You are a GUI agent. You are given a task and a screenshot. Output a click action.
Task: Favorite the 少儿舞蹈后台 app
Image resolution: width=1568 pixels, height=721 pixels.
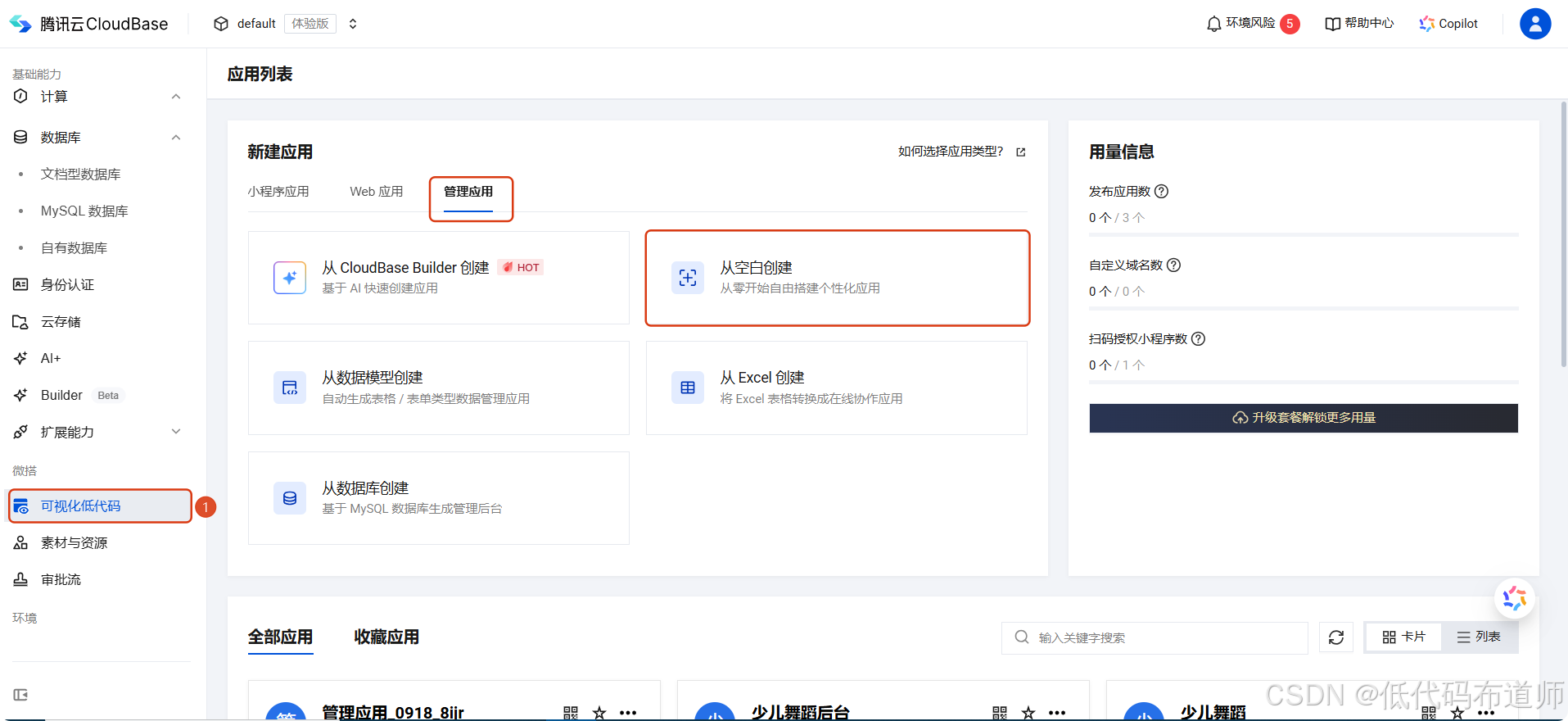(x=1028, y=713)
